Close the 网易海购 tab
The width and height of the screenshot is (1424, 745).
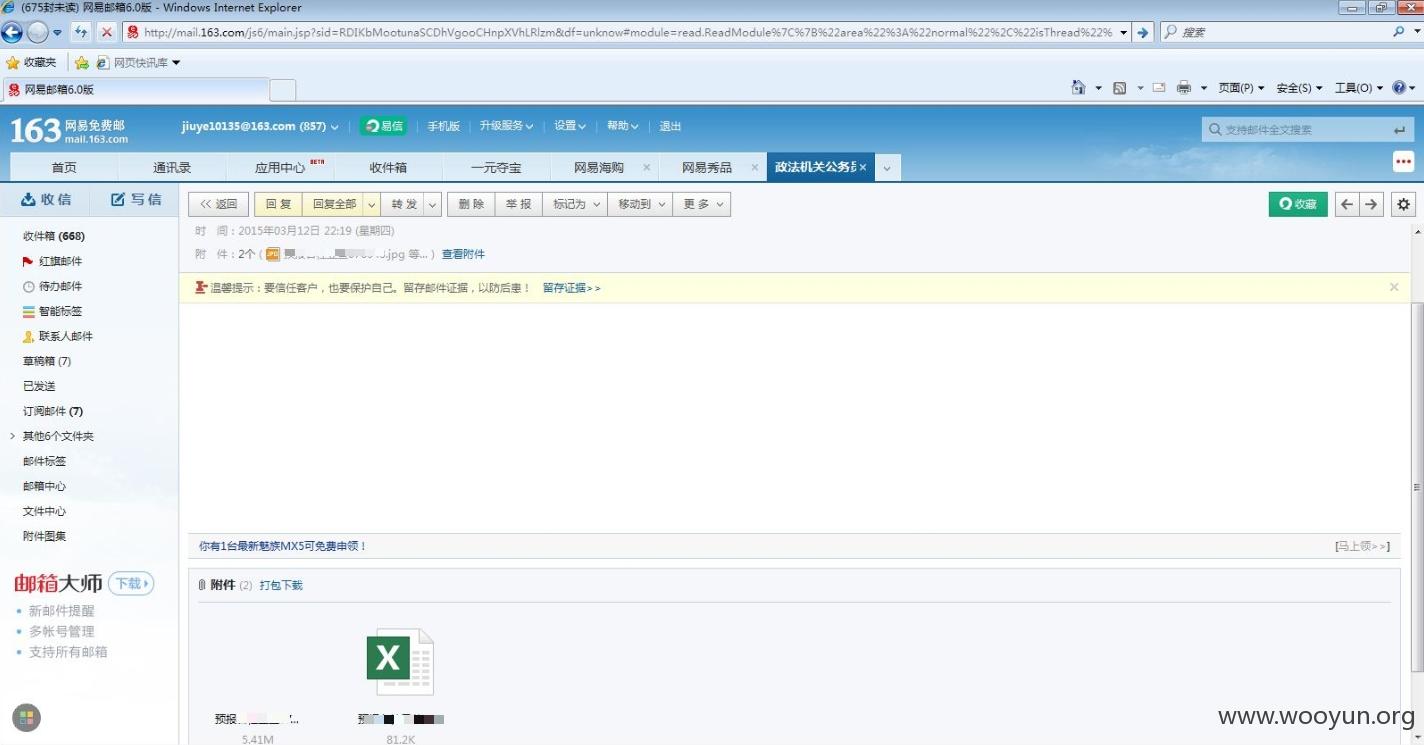pyautogui.click(x=646, y=167)
